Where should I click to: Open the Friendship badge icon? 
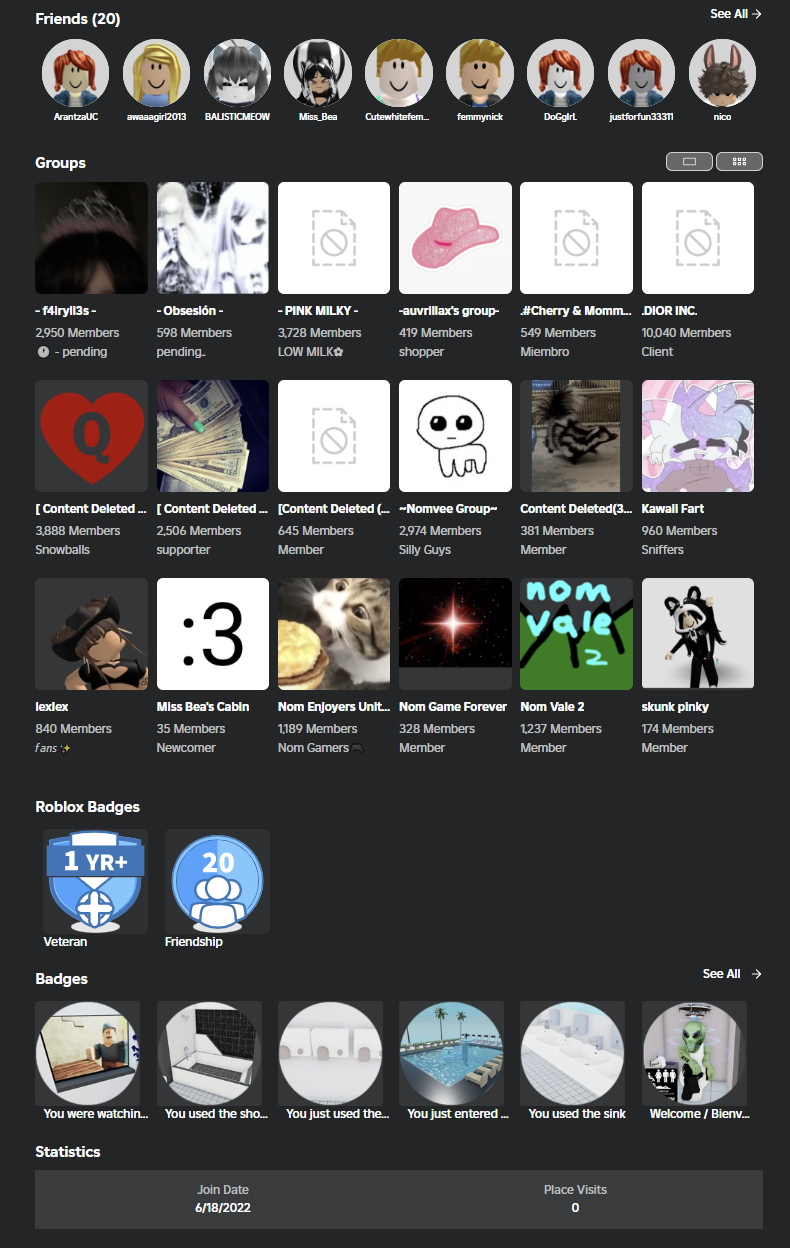[x=217, y=880]
